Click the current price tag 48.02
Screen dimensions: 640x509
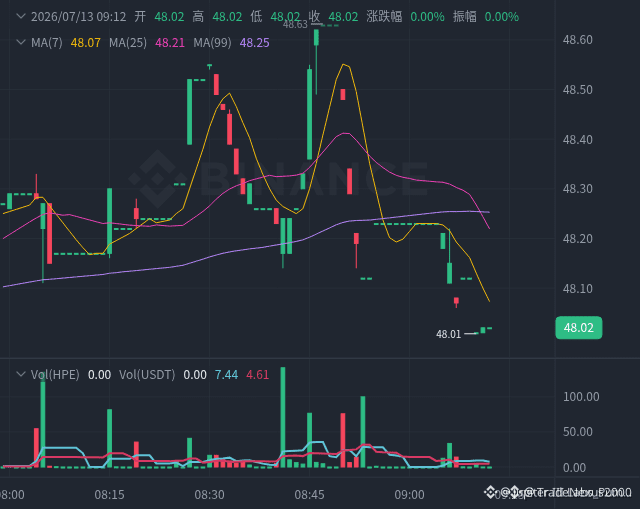[x=578, y=327]
